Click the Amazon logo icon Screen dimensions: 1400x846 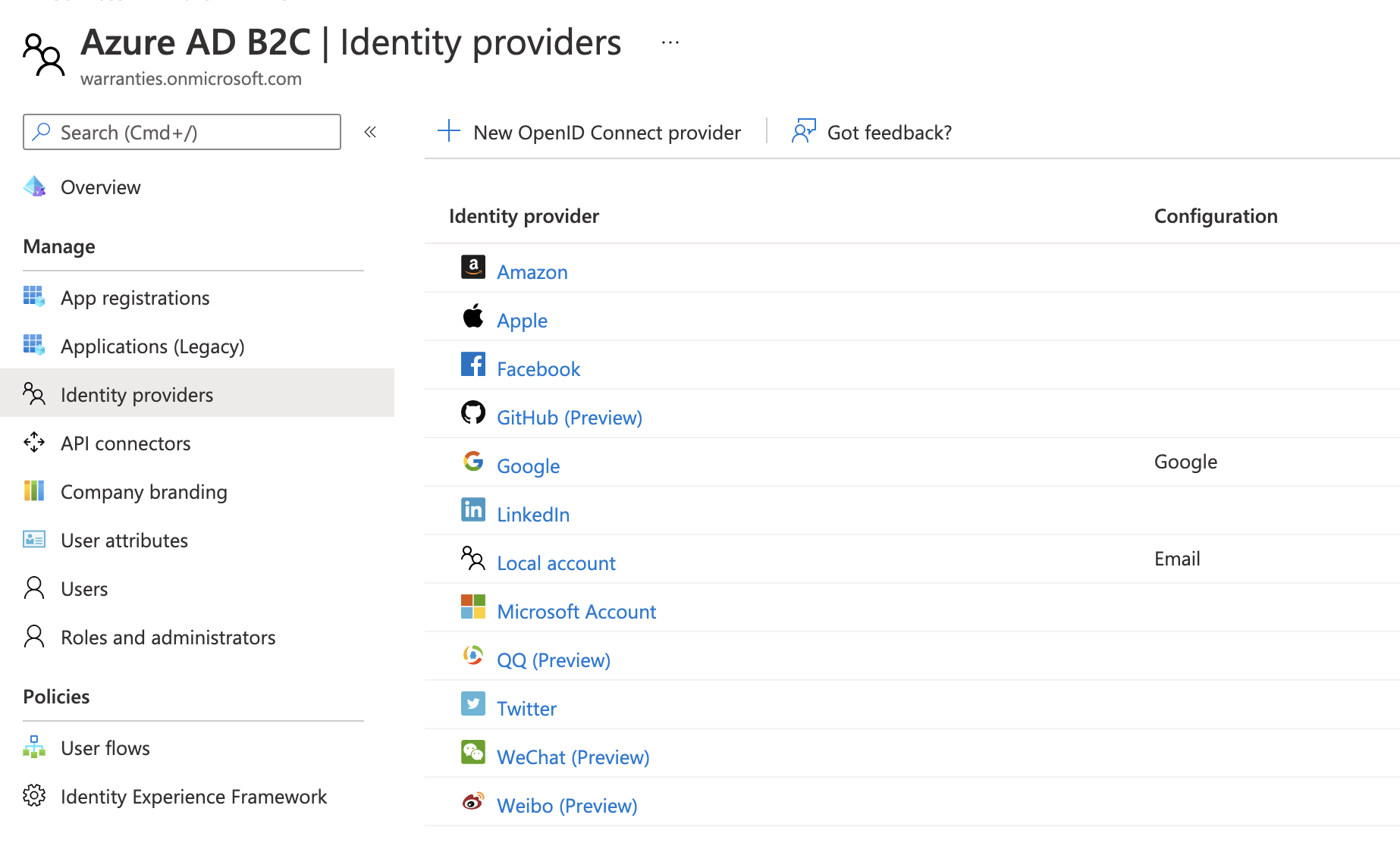(x=473, y=267)
